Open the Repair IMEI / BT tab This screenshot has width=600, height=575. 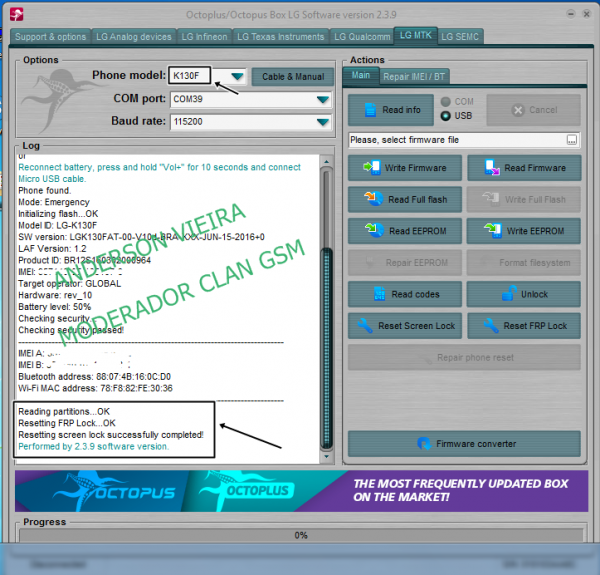coord(414,77)
